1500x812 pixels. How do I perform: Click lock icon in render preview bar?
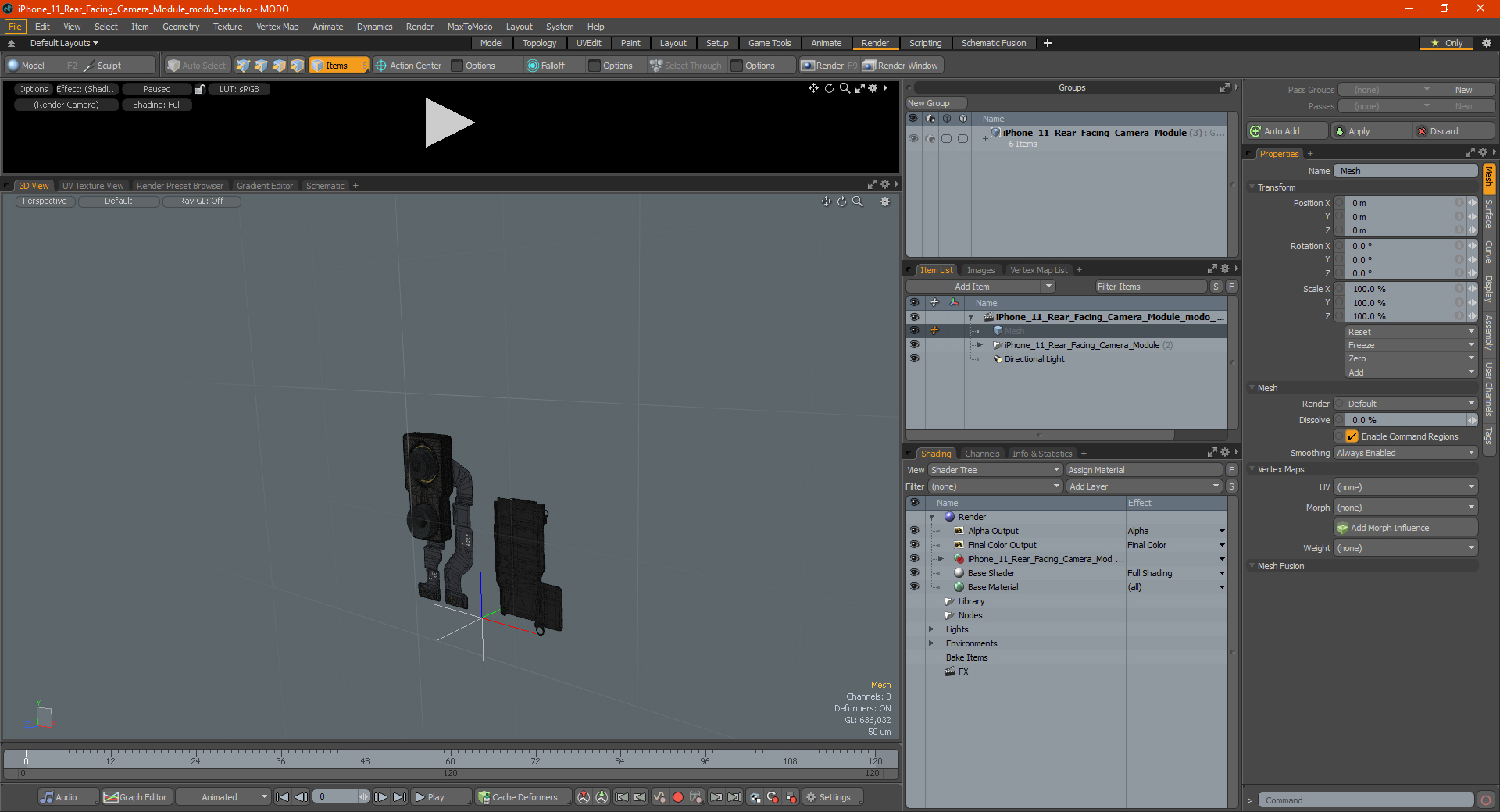coord(200,89)
